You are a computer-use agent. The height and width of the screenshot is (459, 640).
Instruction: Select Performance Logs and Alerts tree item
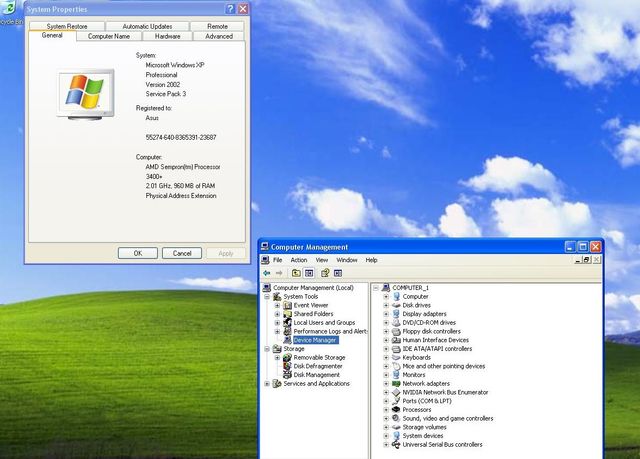coord(330,331)
